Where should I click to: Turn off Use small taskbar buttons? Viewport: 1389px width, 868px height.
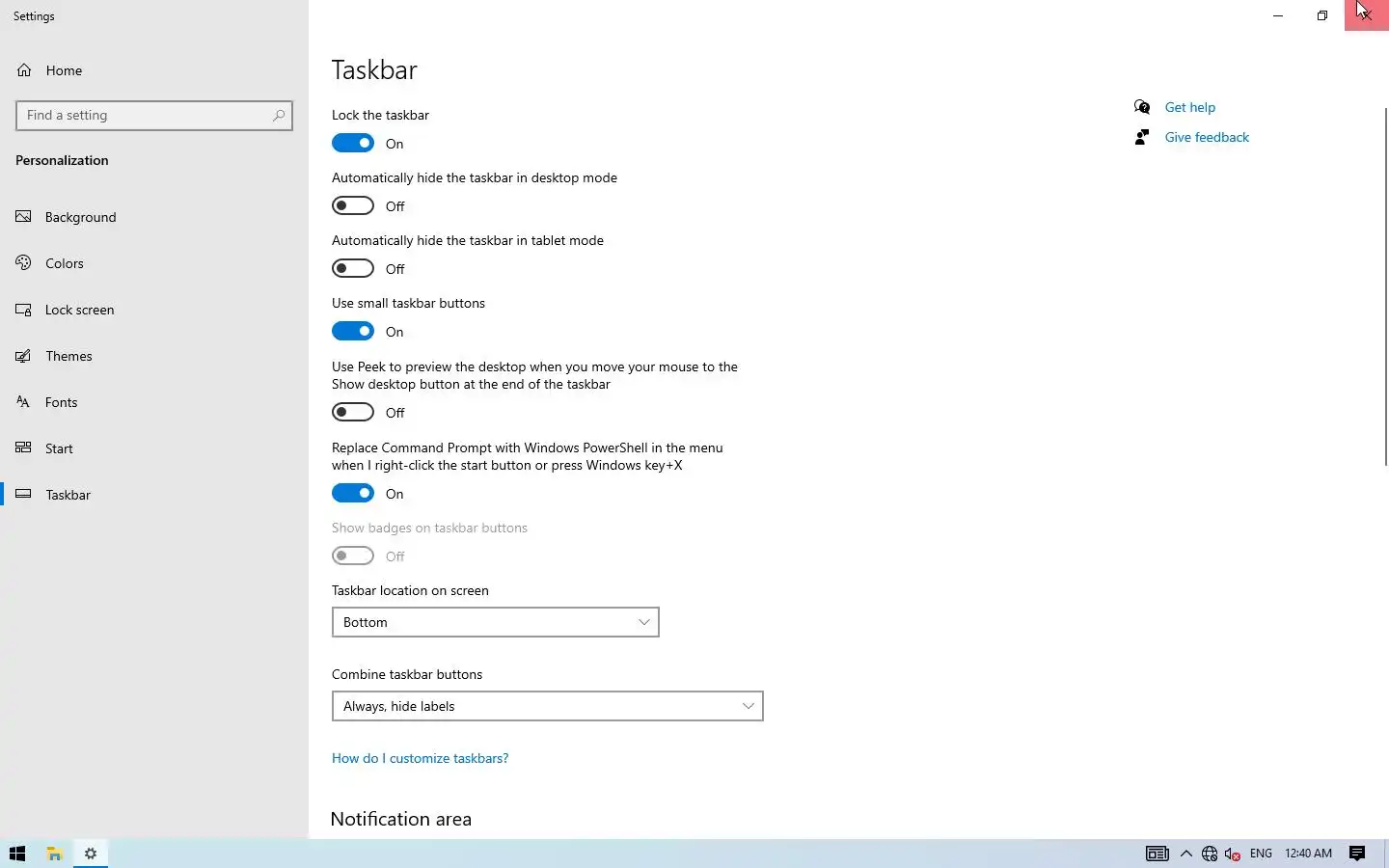(x=353, y=332)
